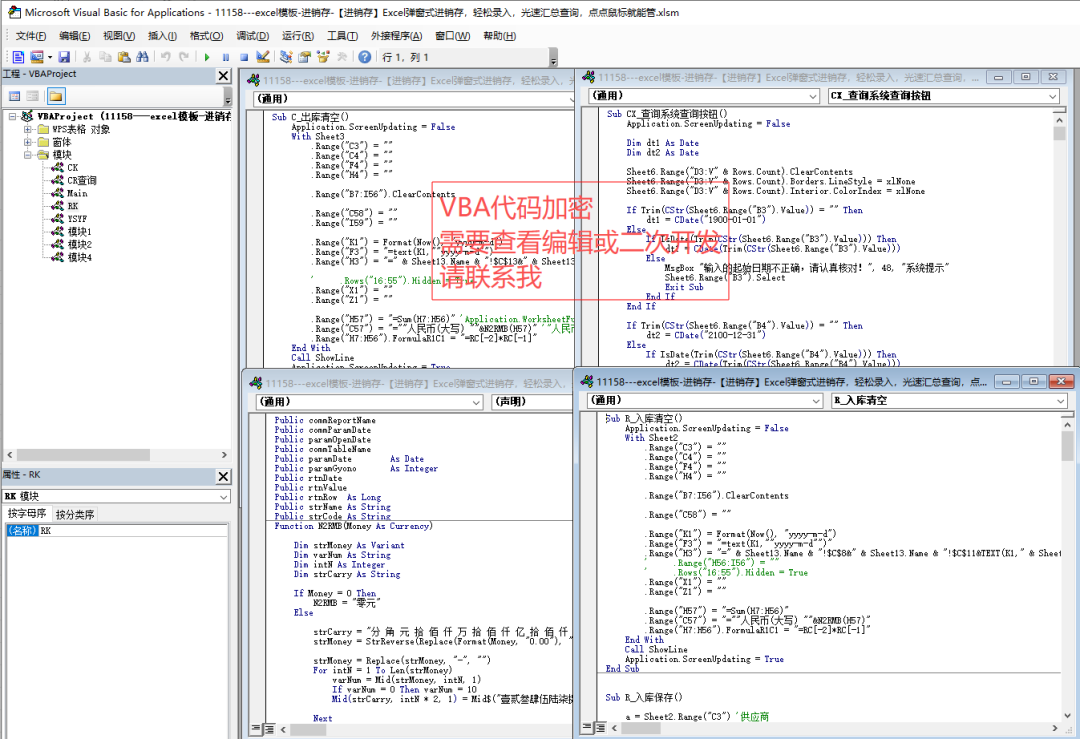This screenshot has height=739, width=1080.
Task: Select 模块1 in the project tree
Action: pyautogui.click(x=79, y=231)
